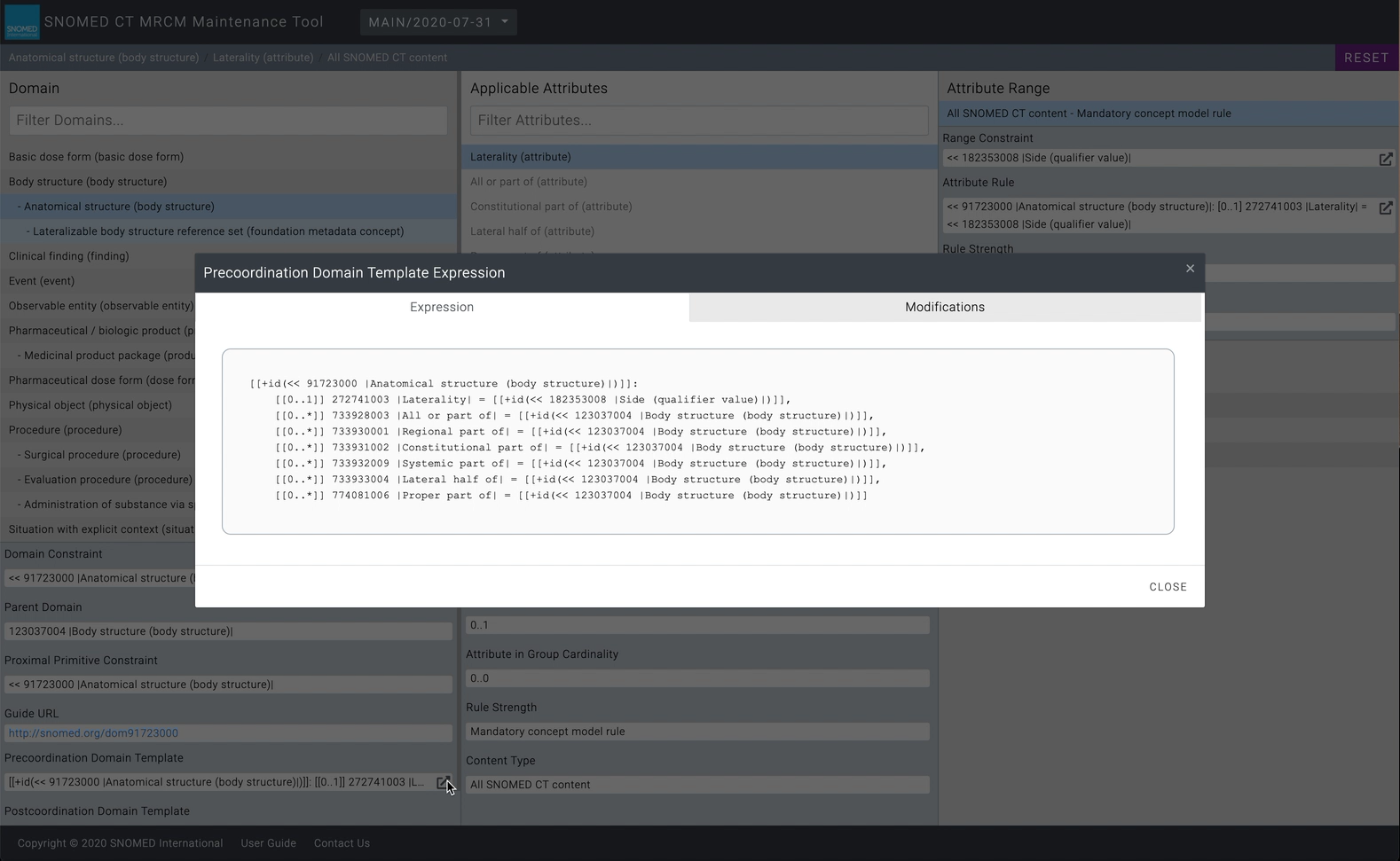1400x861 pixels.
Task: Switch to the Modifications tab
Action: point(945,307)
